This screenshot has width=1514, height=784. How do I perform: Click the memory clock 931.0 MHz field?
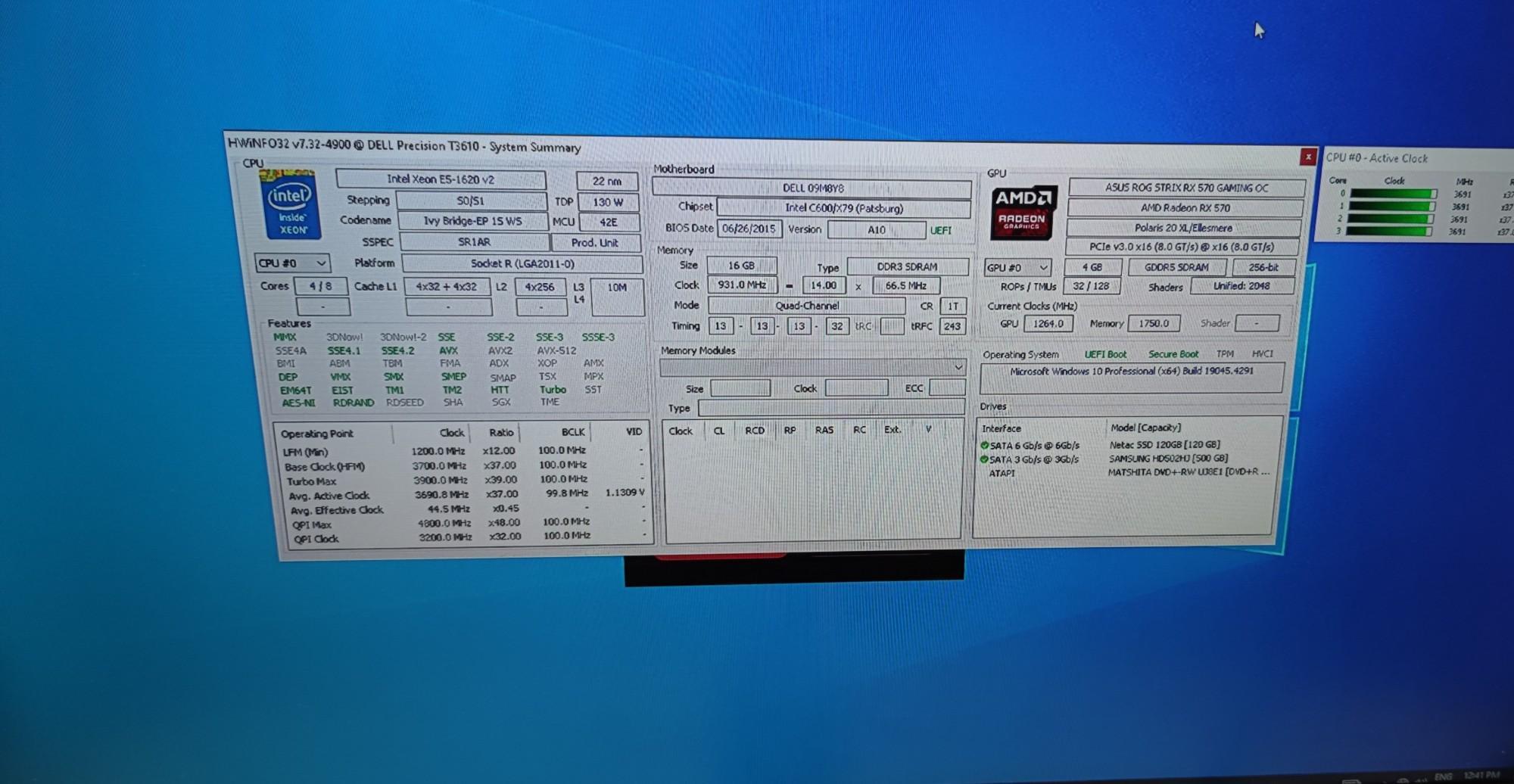pyautogui.click(x=742, y=285)
